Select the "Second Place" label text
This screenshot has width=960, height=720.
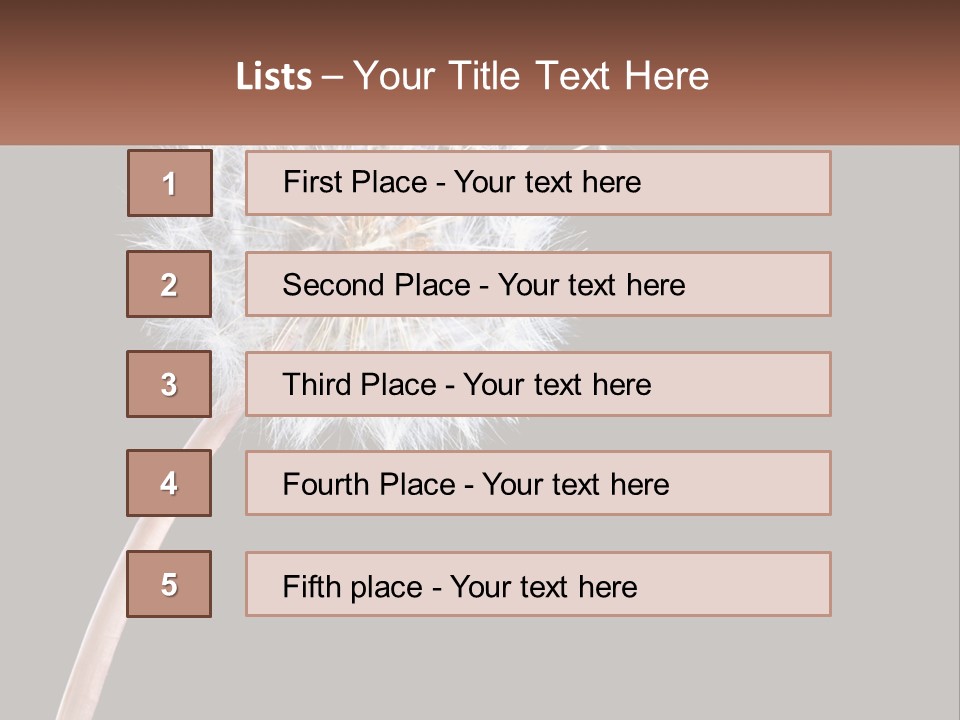pyautogui.click(x=375, y=285)
